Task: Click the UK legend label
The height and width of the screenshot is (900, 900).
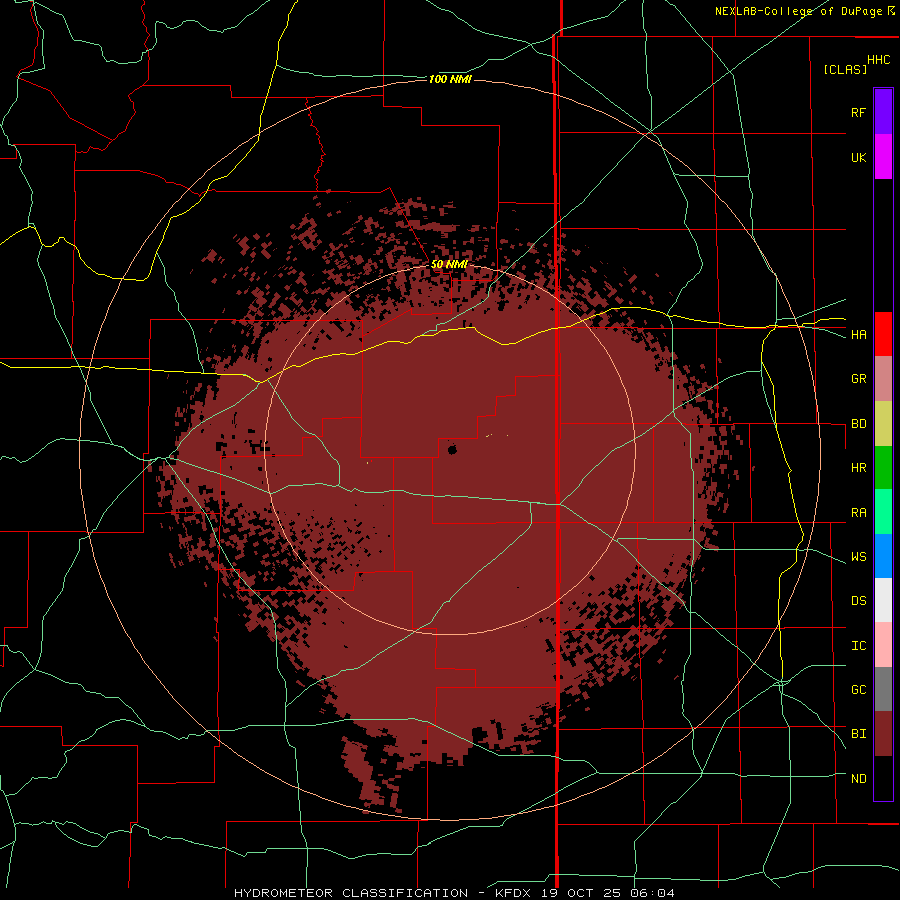Action: click(858, 157)
